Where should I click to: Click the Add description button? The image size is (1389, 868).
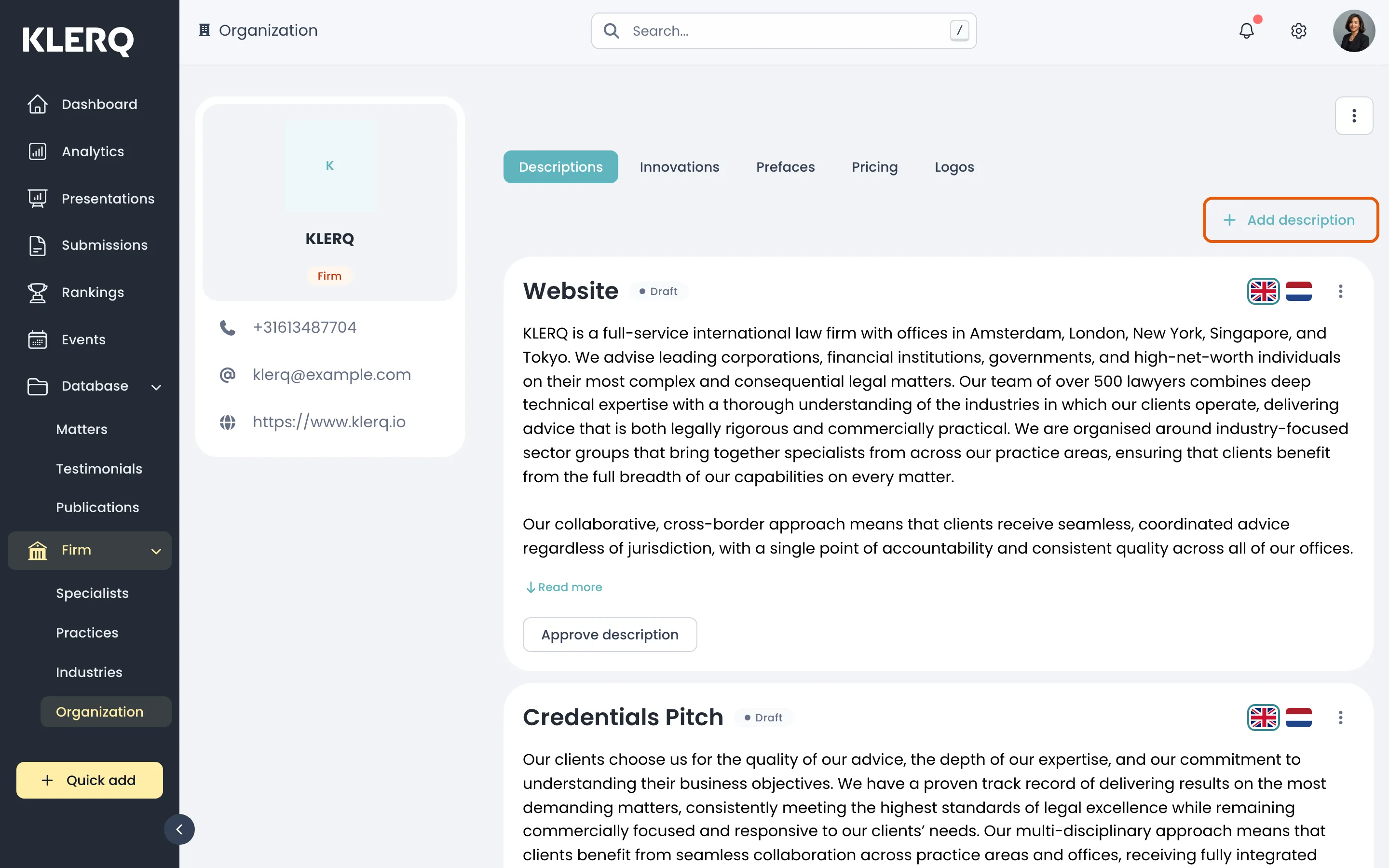[1290, 220]
